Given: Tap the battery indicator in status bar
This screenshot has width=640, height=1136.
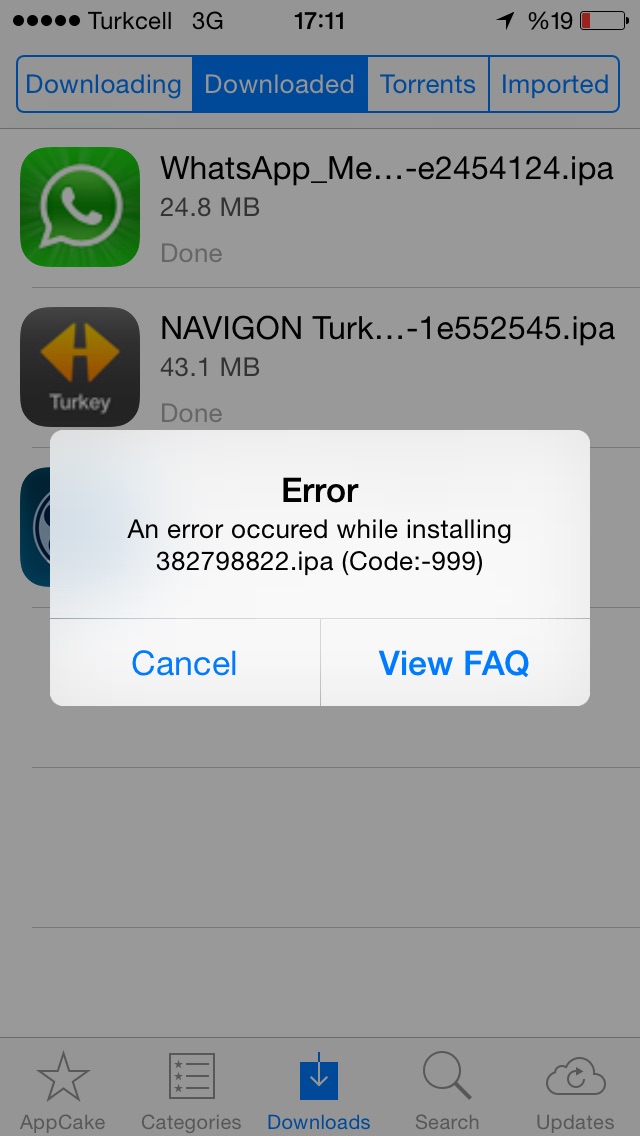Looking at the screenshot, I should [x=604, y=21].
